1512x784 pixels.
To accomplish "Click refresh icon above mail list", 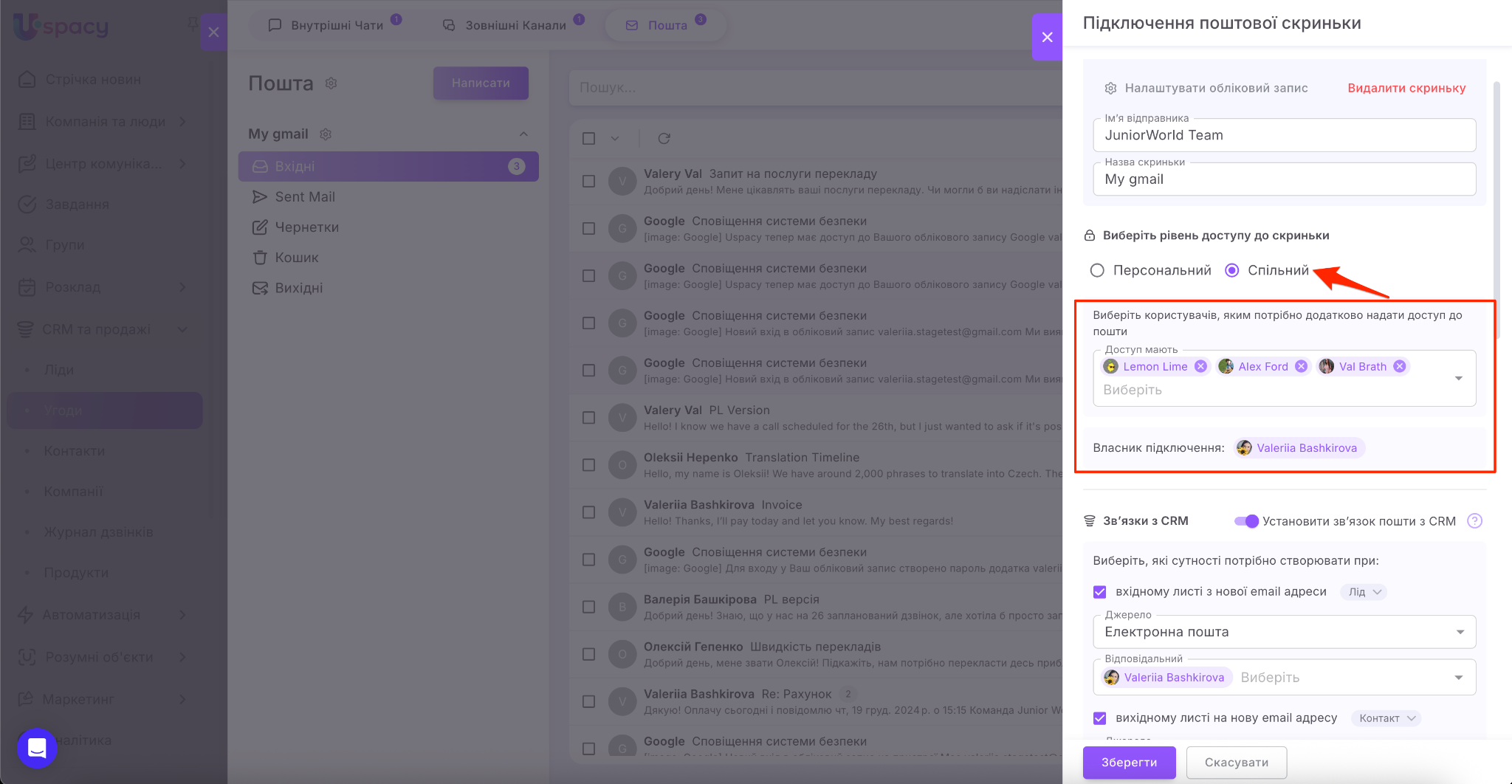I will coord(664,139).
